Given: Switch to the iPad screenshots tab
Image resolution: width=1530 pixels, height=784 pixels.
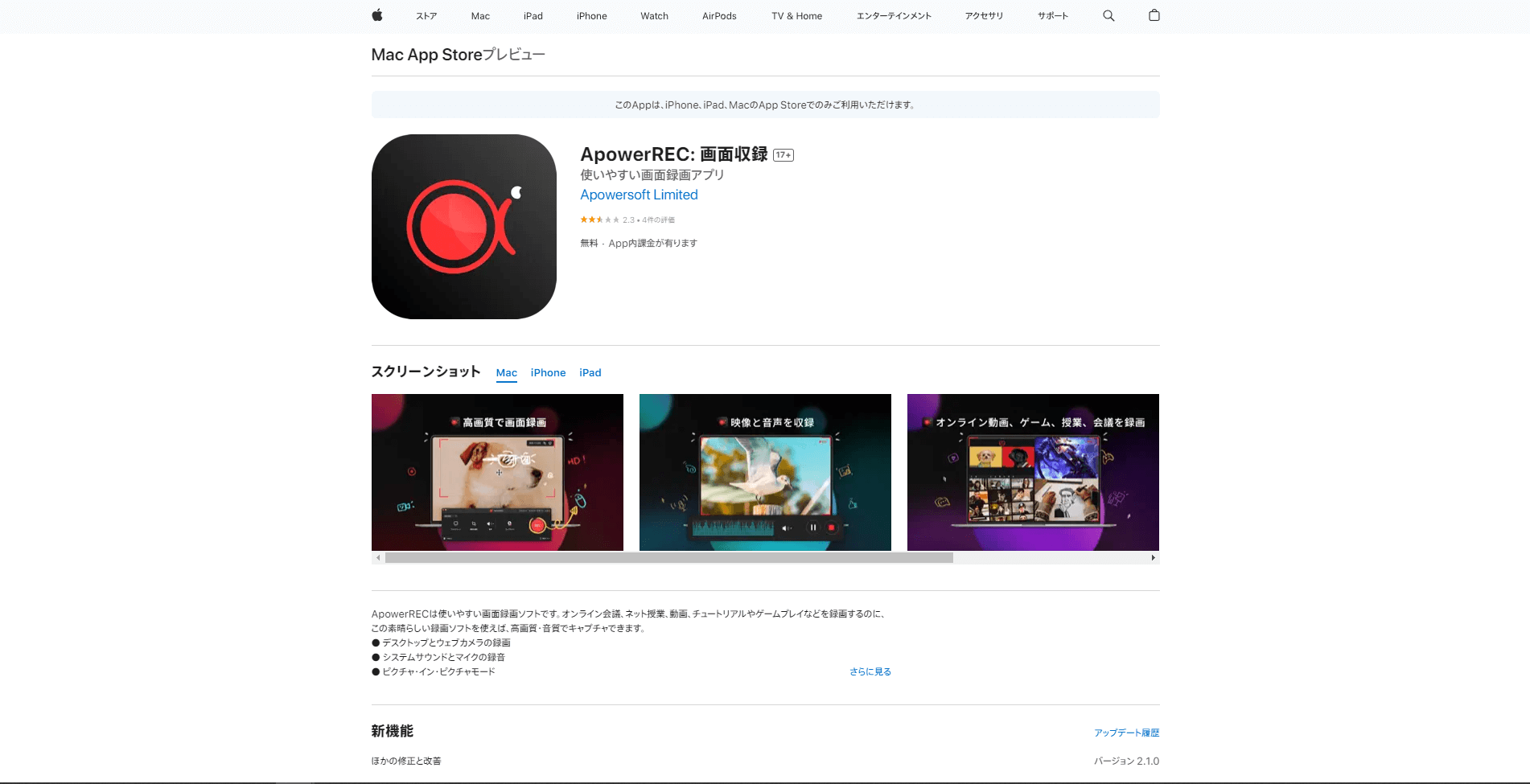Looking at the screenshot, I should click(590, 373).
